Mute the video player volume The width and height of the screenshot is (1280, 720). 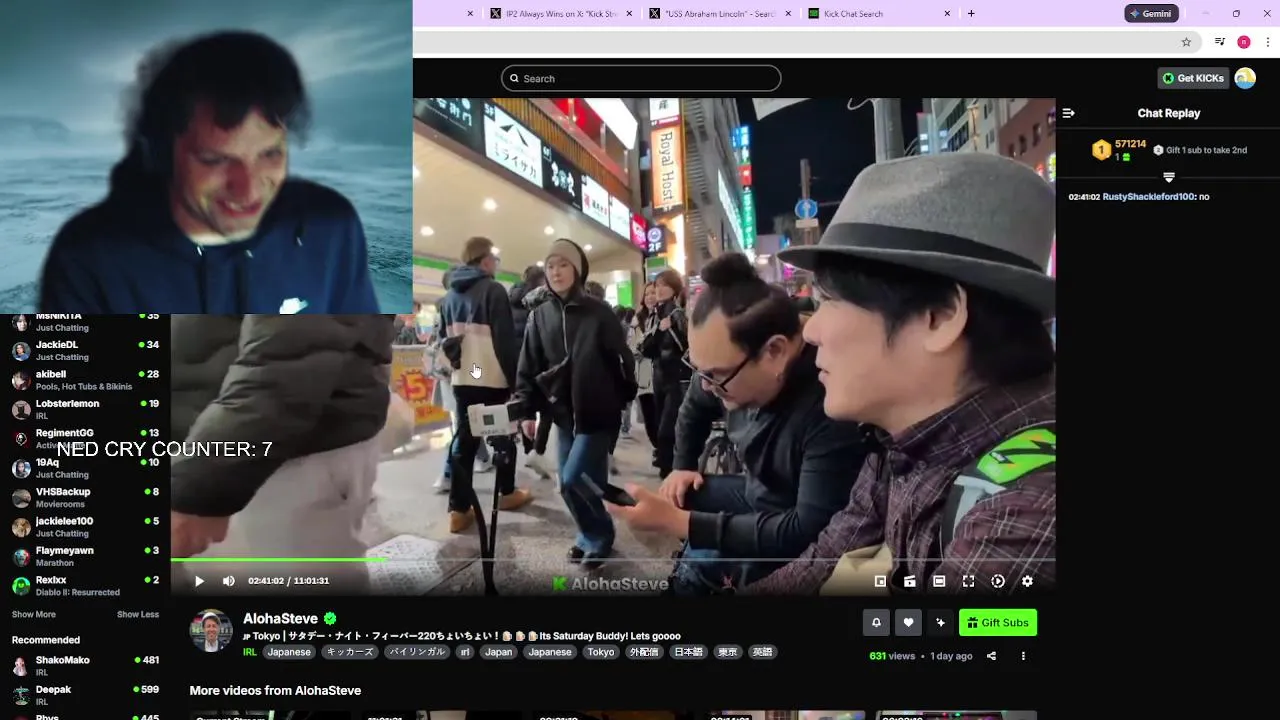click(x=229, y=581)
